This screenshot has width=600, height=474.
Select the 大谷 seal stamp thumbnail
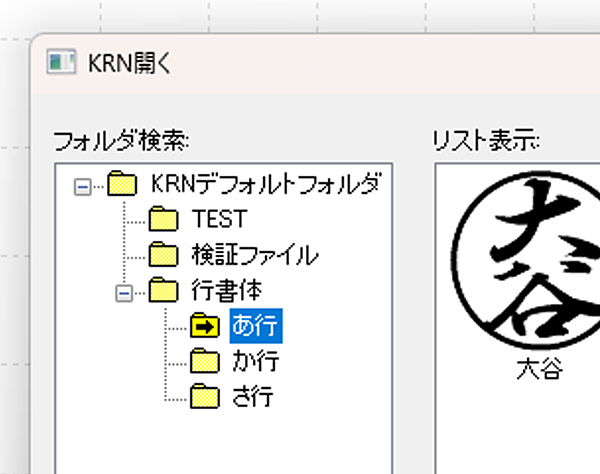point(526,260)
